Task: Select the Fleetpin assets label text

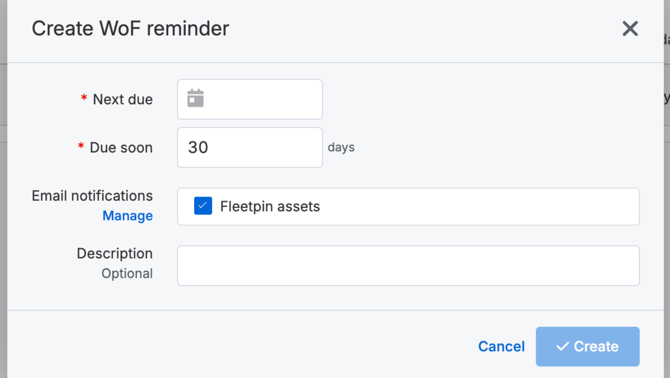Action: pyautogui.click(x=270, y=206)
